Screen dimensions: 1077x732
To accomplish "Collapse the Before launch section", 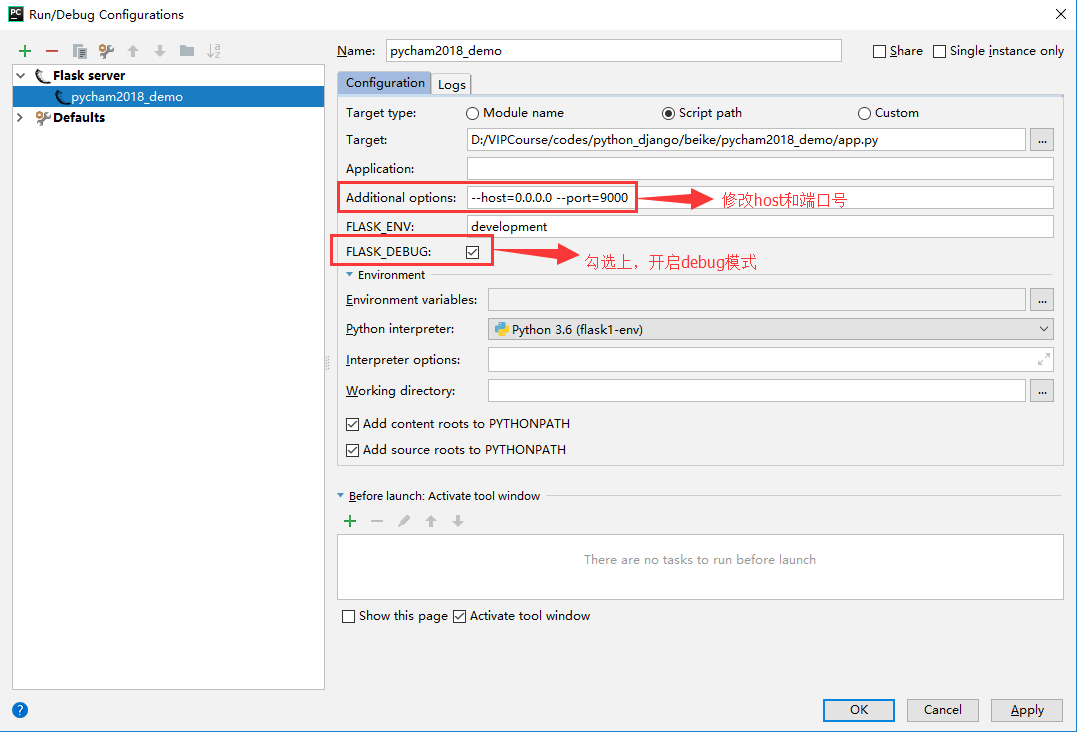I will tap(341, 496).
